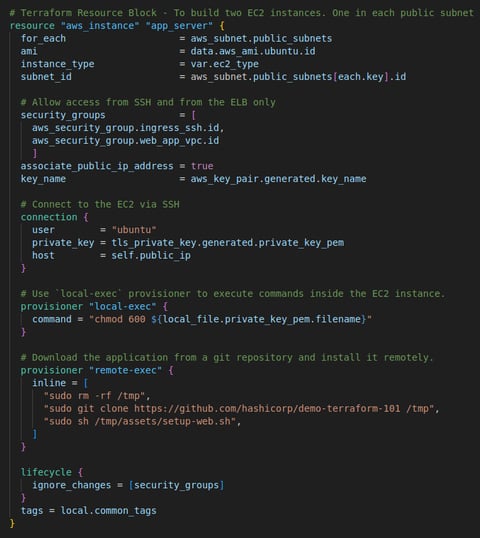Click each.key inside the subnet_id brackets
The image size is (480, 538).
click(361, 77)
